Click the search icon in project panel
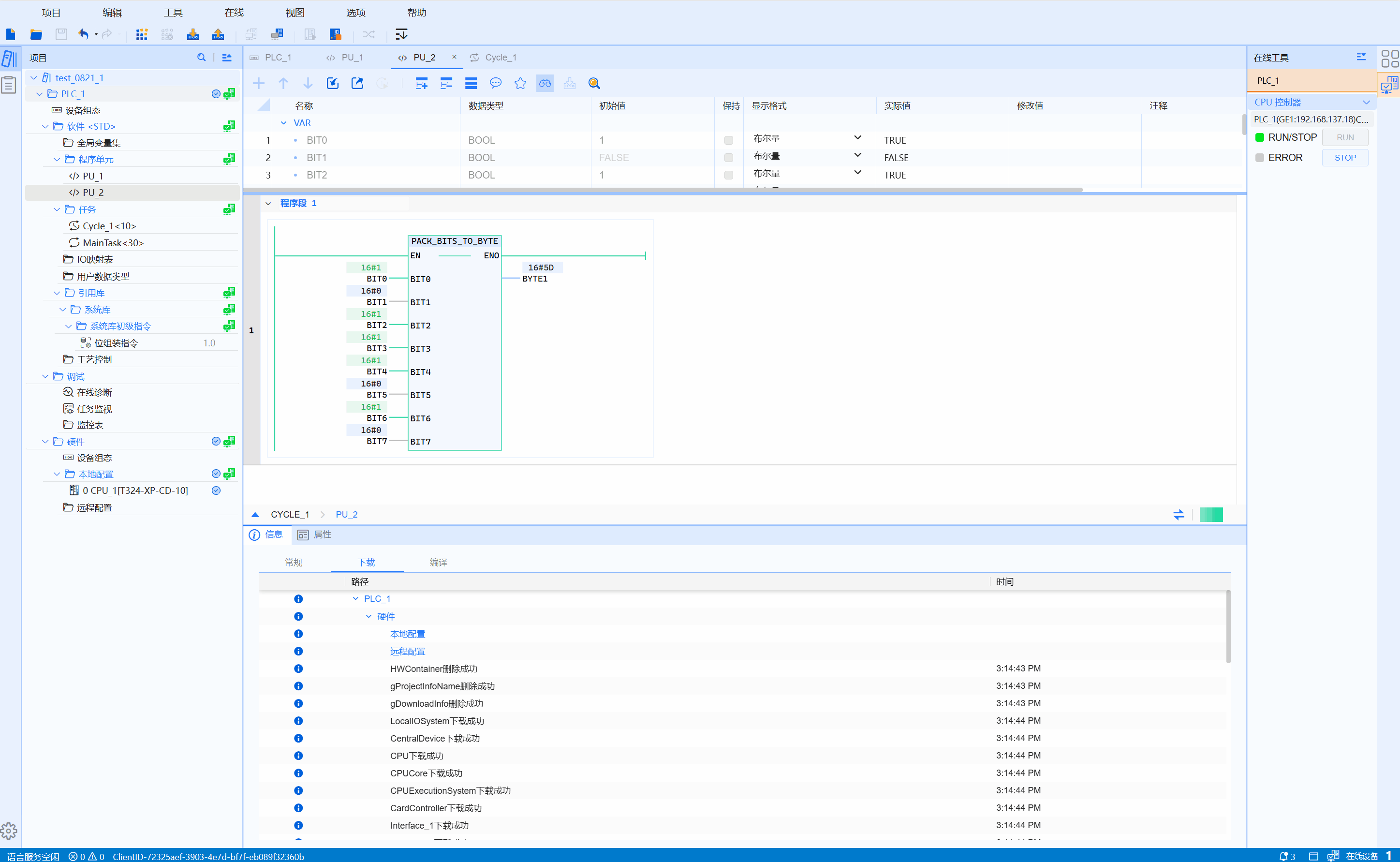Image resolution: width=1400 pixels, height=862 pixels. click(201, 58)
